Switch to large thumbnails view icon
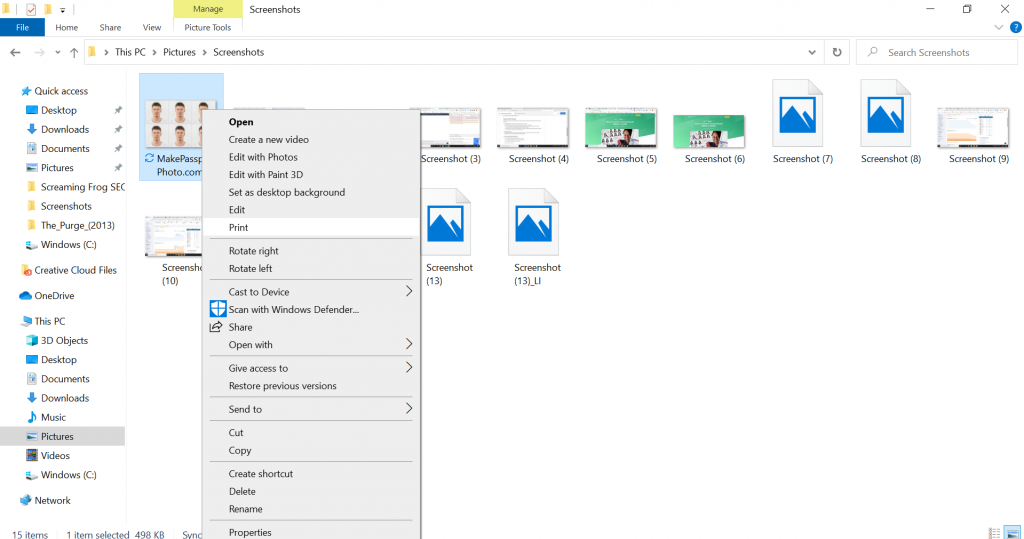The width and height of the screenshot is (1024, 539). click(1012, 533)
